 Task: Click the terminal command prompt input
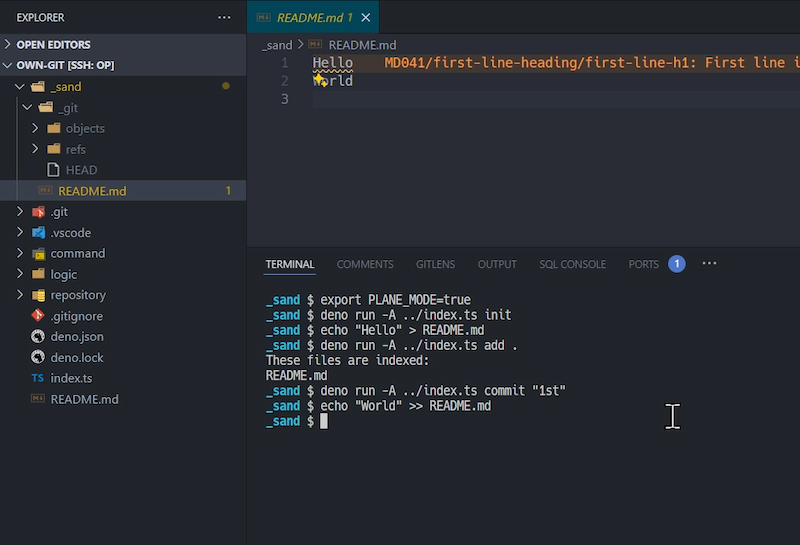(x=324, y=422)
